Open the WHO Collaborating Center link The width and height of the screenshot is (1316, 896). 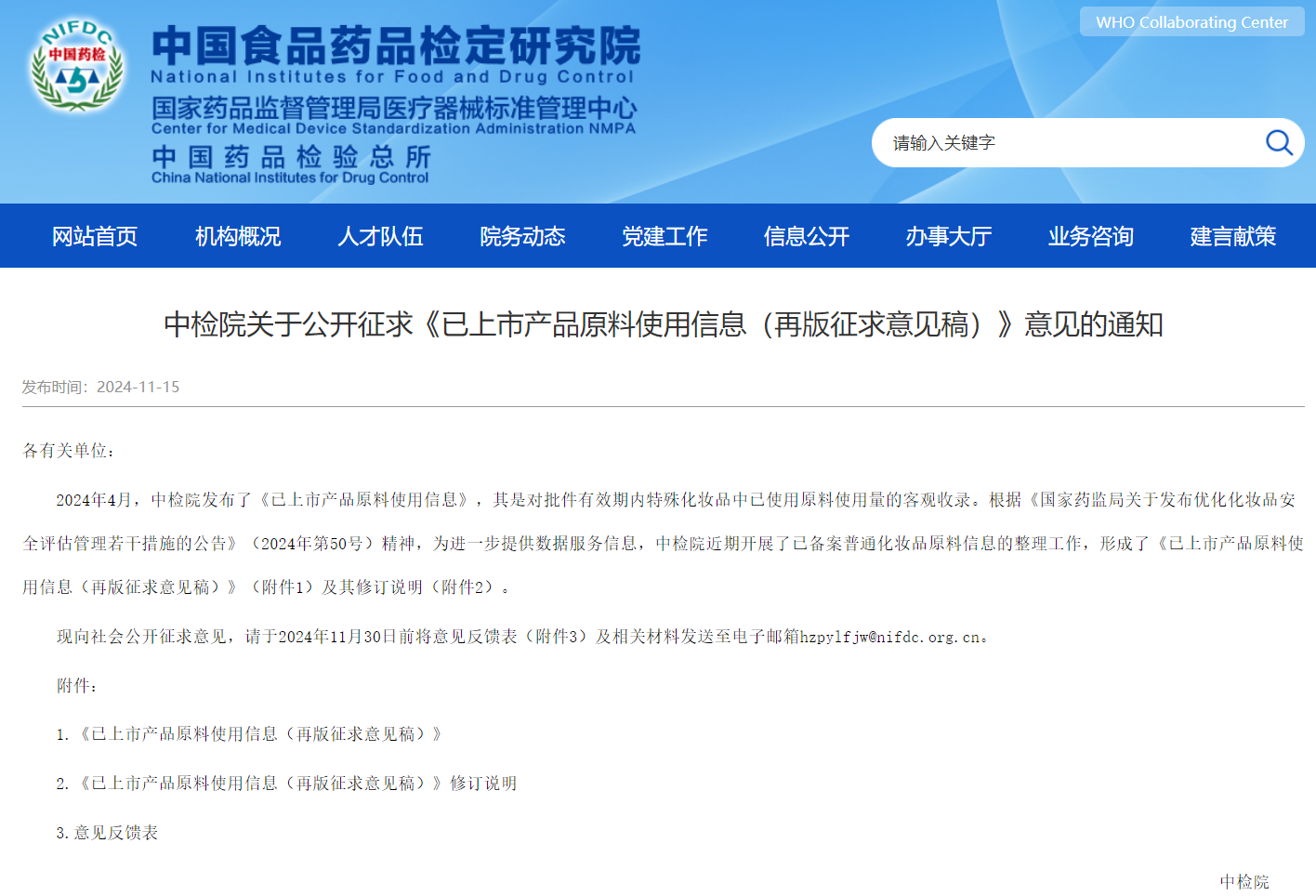(1191, 22)
